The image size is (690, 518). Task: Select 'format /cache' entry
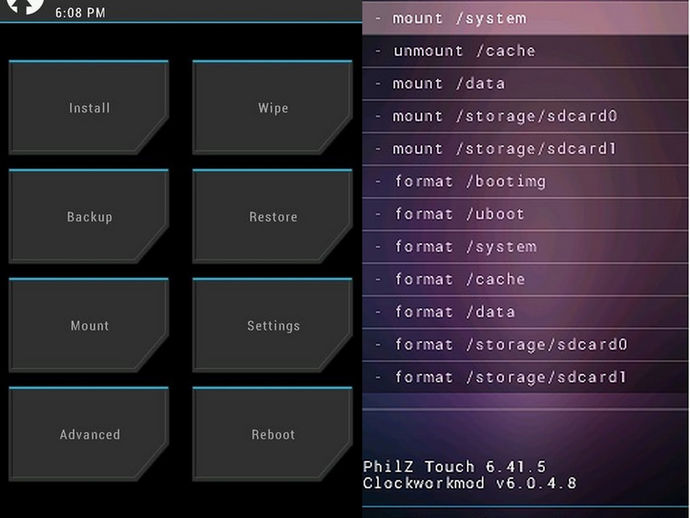(x=525, y=279)
